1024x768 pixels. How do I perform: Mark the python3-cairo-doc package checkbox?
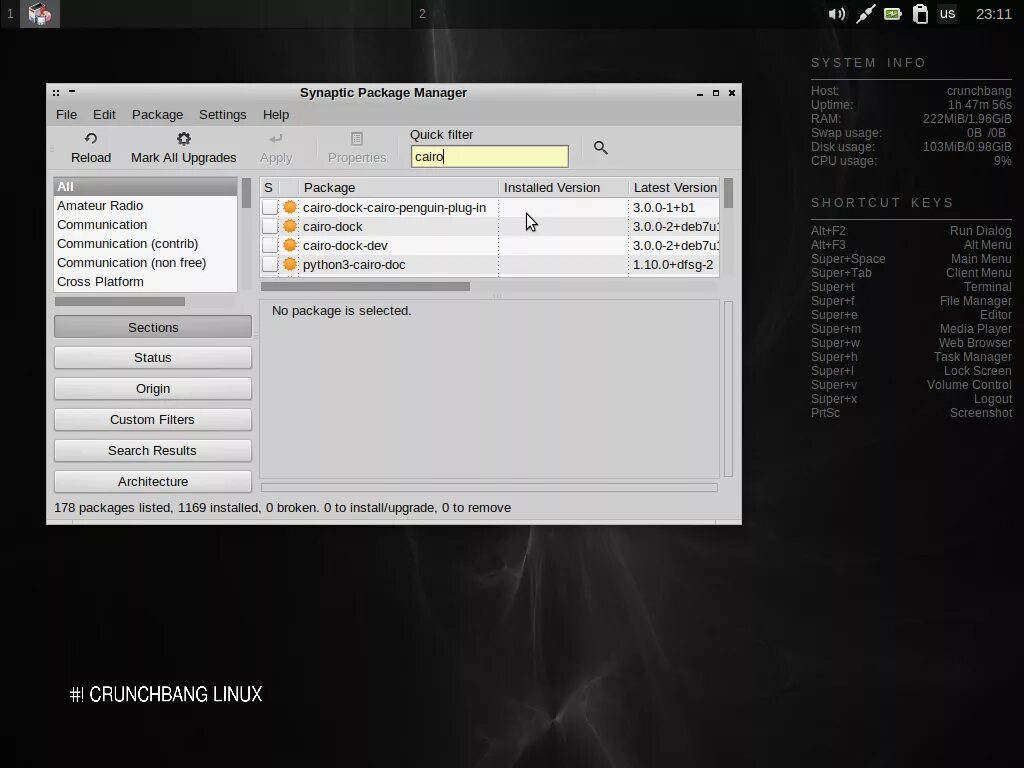270,264
